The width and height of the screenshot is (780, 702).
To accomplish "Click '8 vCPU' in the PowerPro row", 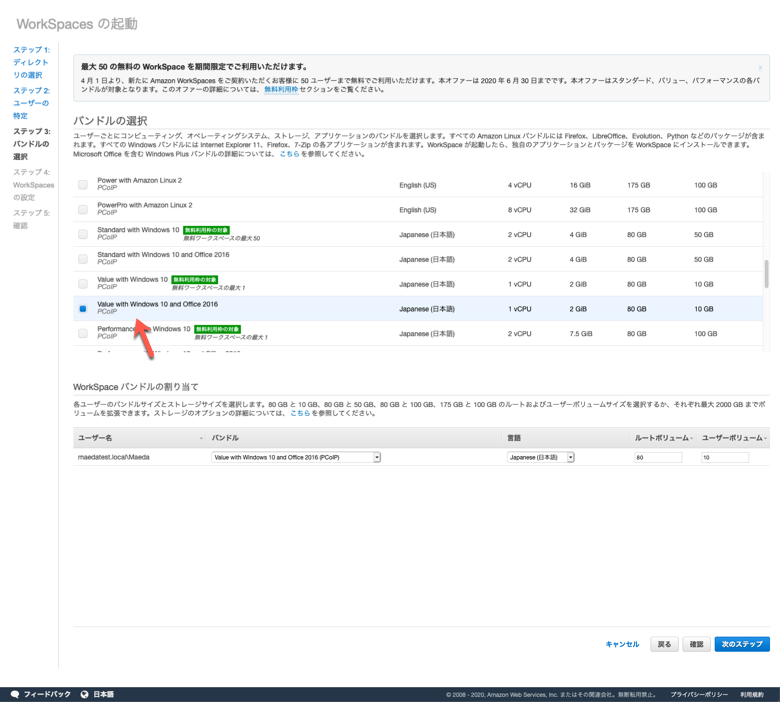I will [x=519, y=210].
